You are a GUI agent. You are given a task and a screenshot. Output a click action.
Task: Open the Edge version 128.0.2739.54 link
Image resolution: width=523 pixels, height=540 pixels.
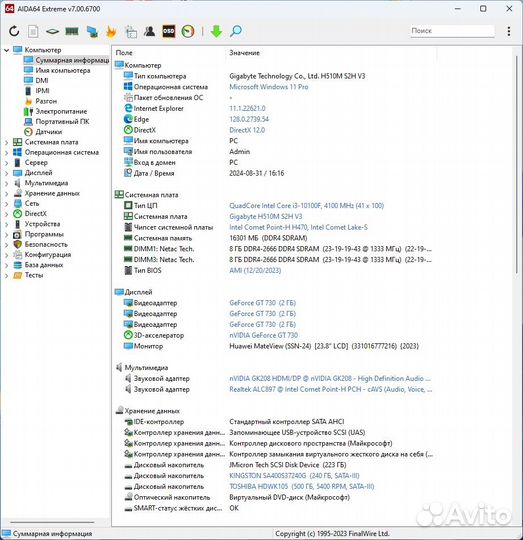(249, 120)
